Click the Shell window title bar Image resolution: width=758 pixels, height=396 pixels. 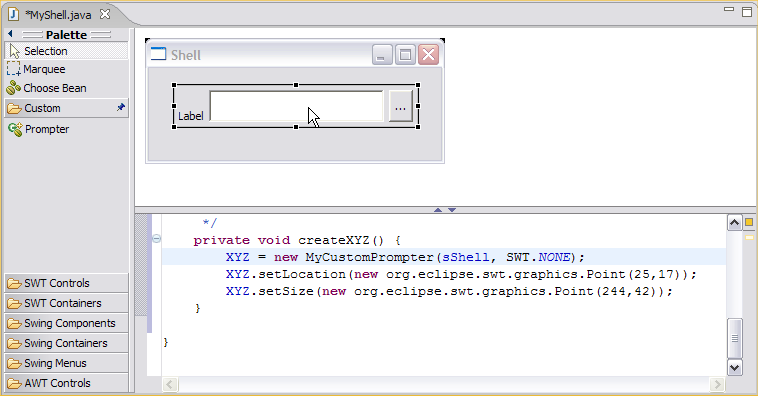coord(295,55)
